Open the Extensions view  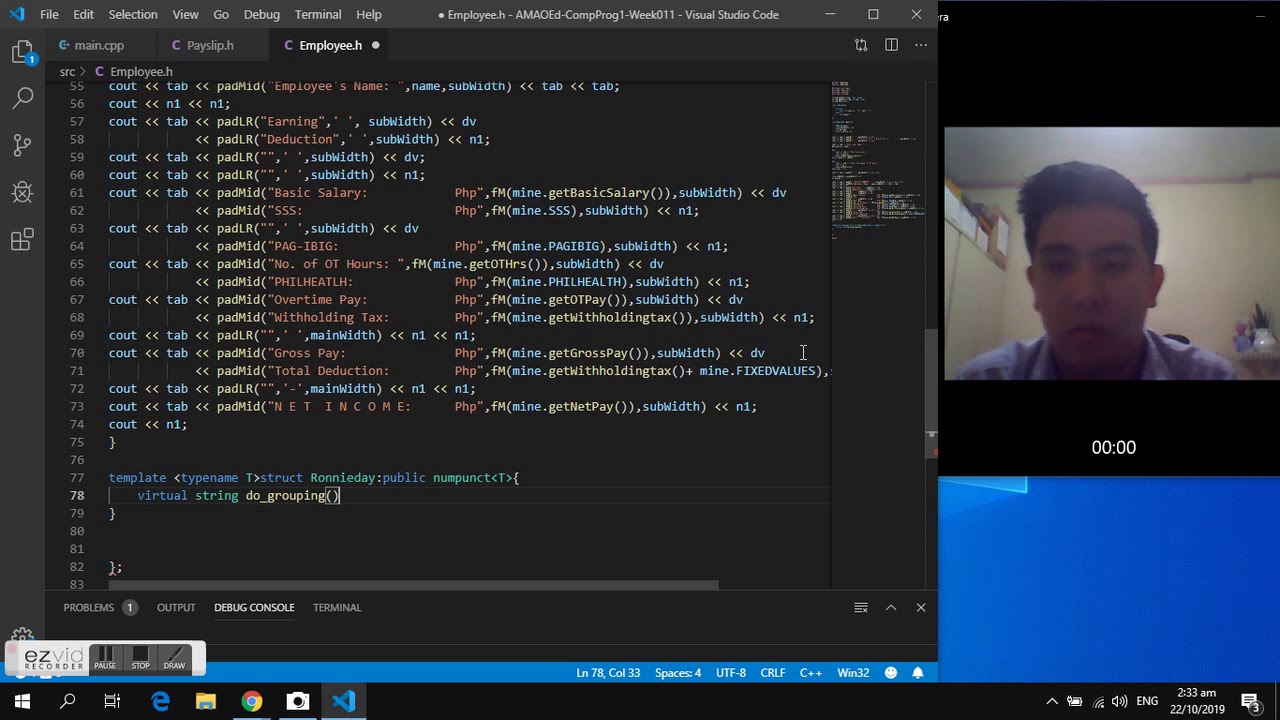pos(22,240)
